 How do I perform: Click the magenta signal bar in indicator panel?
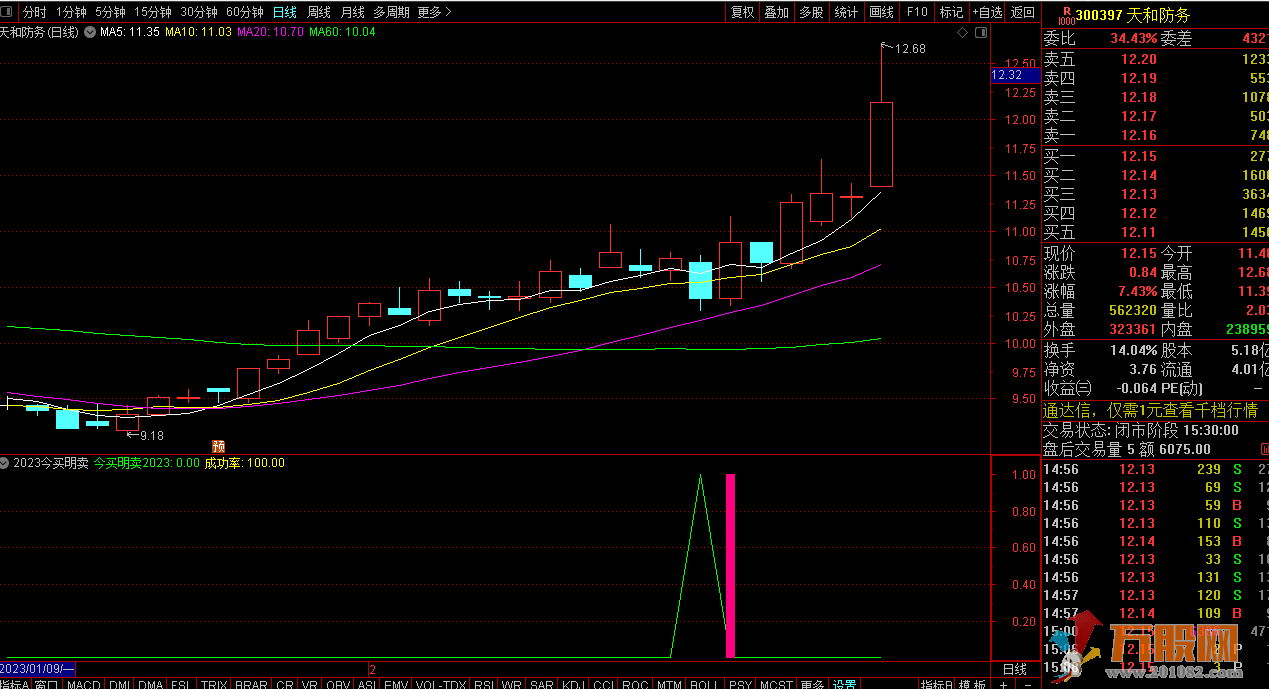point(730,565)
